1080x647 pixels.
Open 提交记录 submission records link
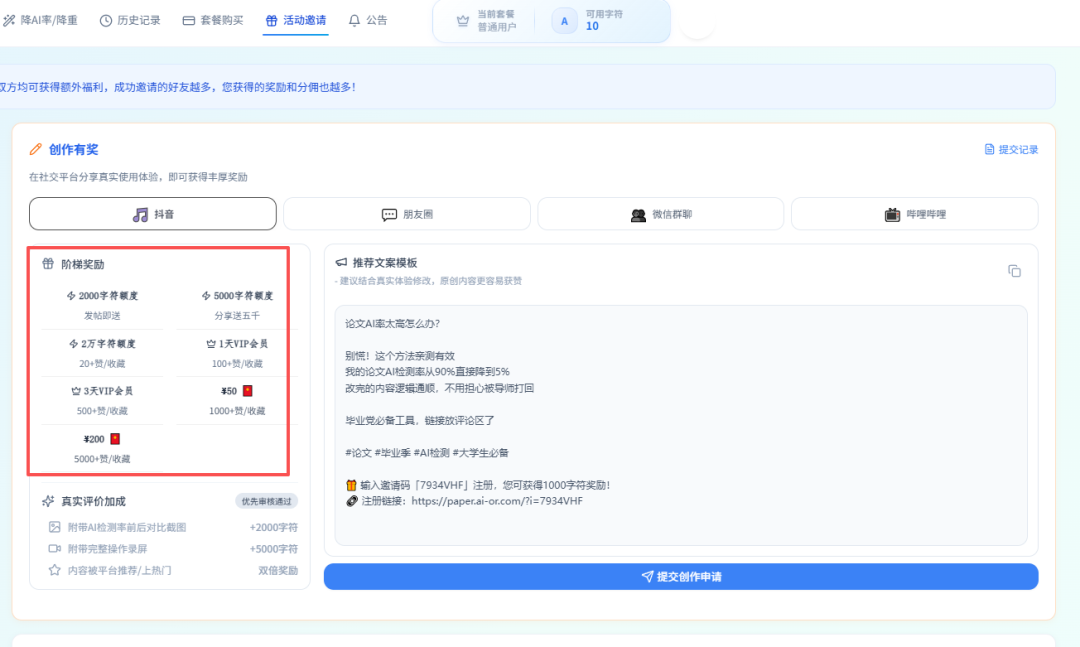[x=1011, y=150]
